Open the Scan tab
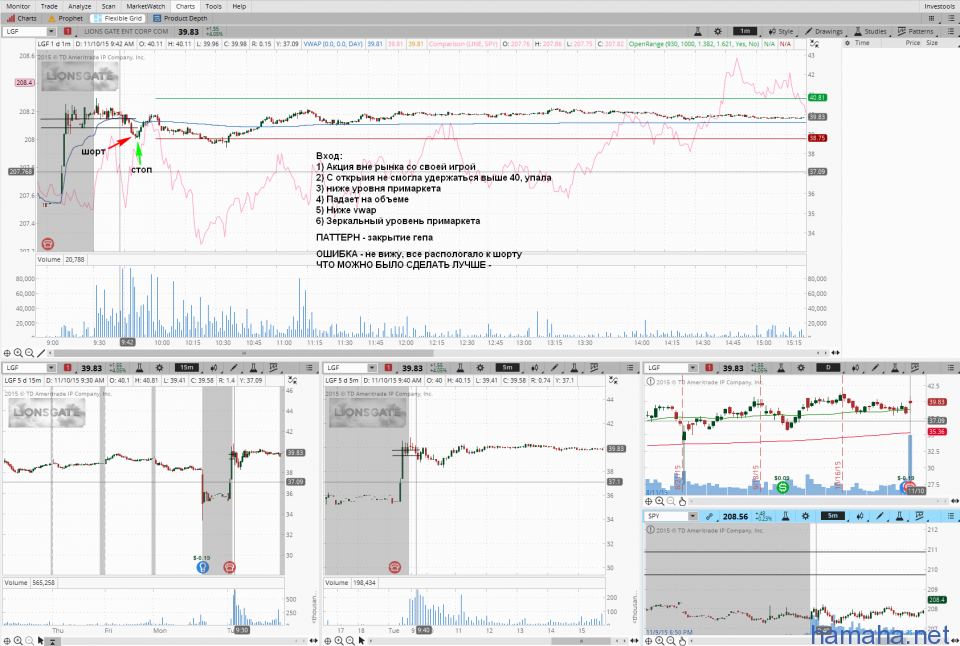 pyautogui.click(x=108, y=6)
